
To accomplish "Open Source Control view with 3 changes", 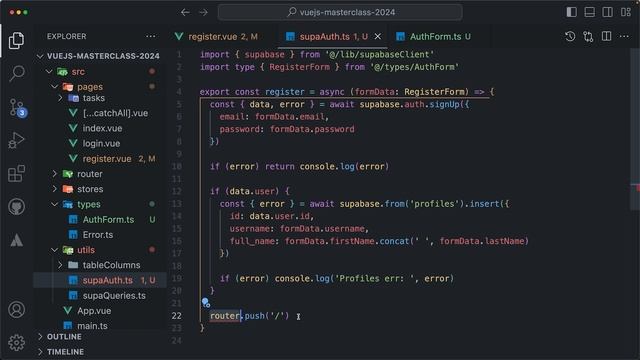I will [17, 108].
